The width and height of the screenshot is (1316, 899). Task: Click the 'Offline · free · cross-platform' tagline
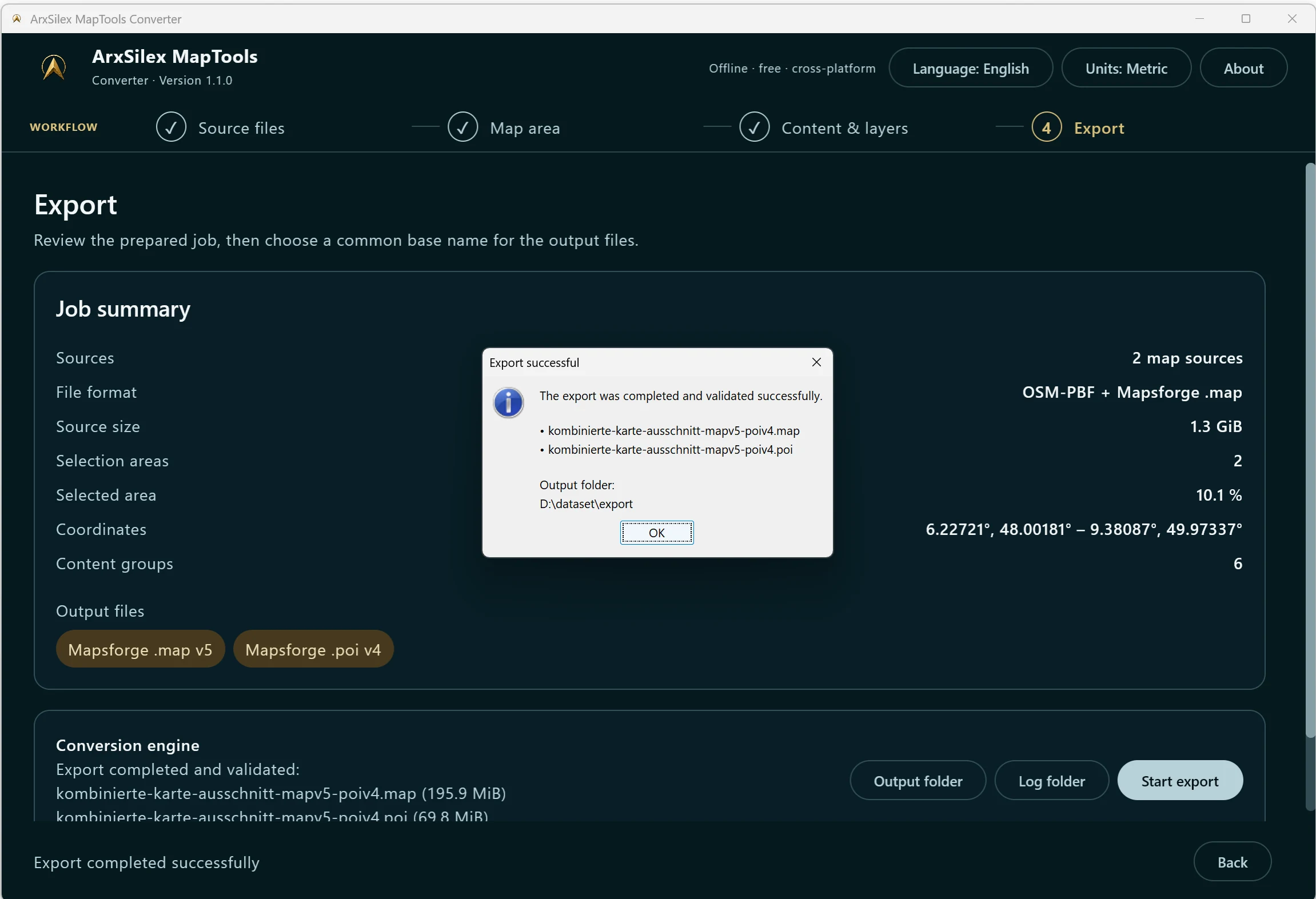[792, 69]
